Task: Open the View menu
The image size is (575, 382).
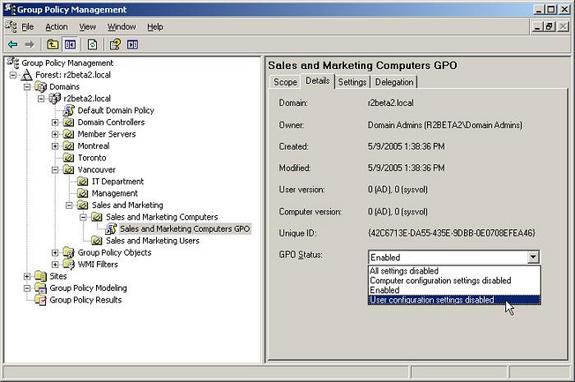Action: tap(88, 27)
